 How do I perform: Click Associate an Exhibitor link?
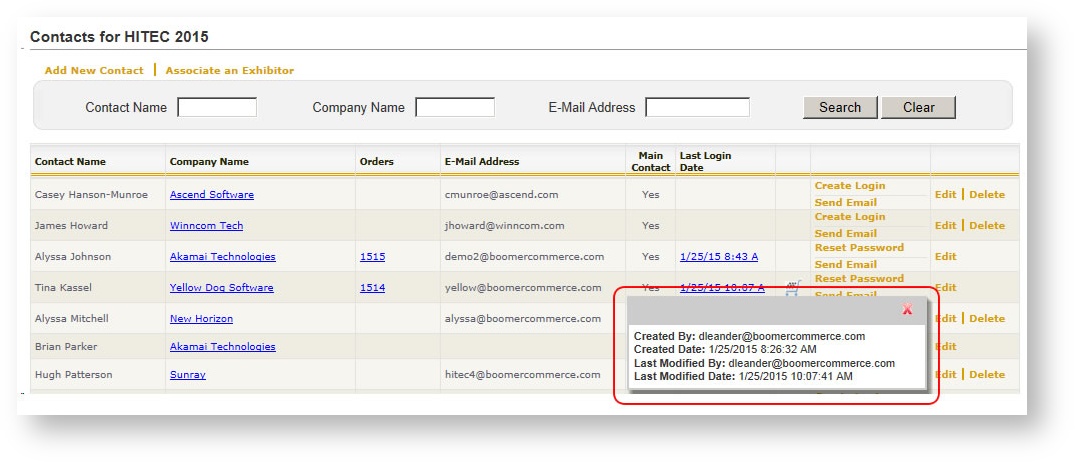(230, 71)
